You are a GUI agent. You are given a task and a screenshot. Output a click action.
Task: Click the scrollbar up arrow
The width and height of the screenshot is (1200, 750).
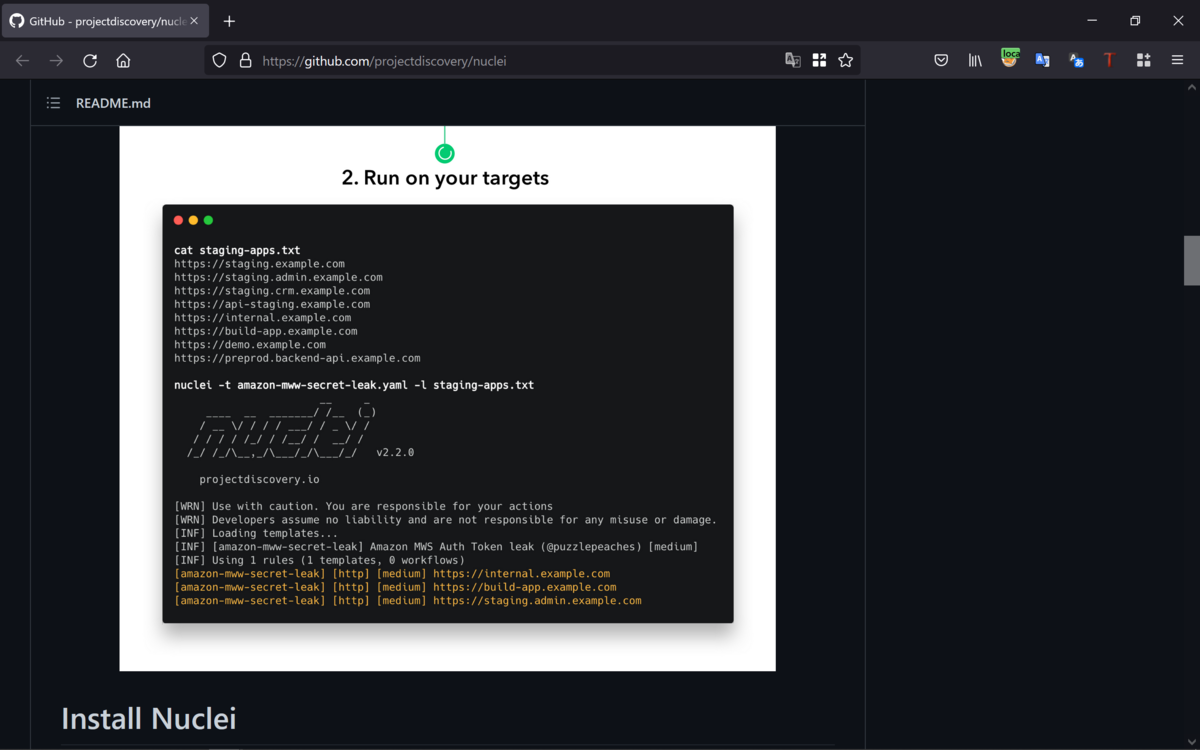tap(1191, 87)
